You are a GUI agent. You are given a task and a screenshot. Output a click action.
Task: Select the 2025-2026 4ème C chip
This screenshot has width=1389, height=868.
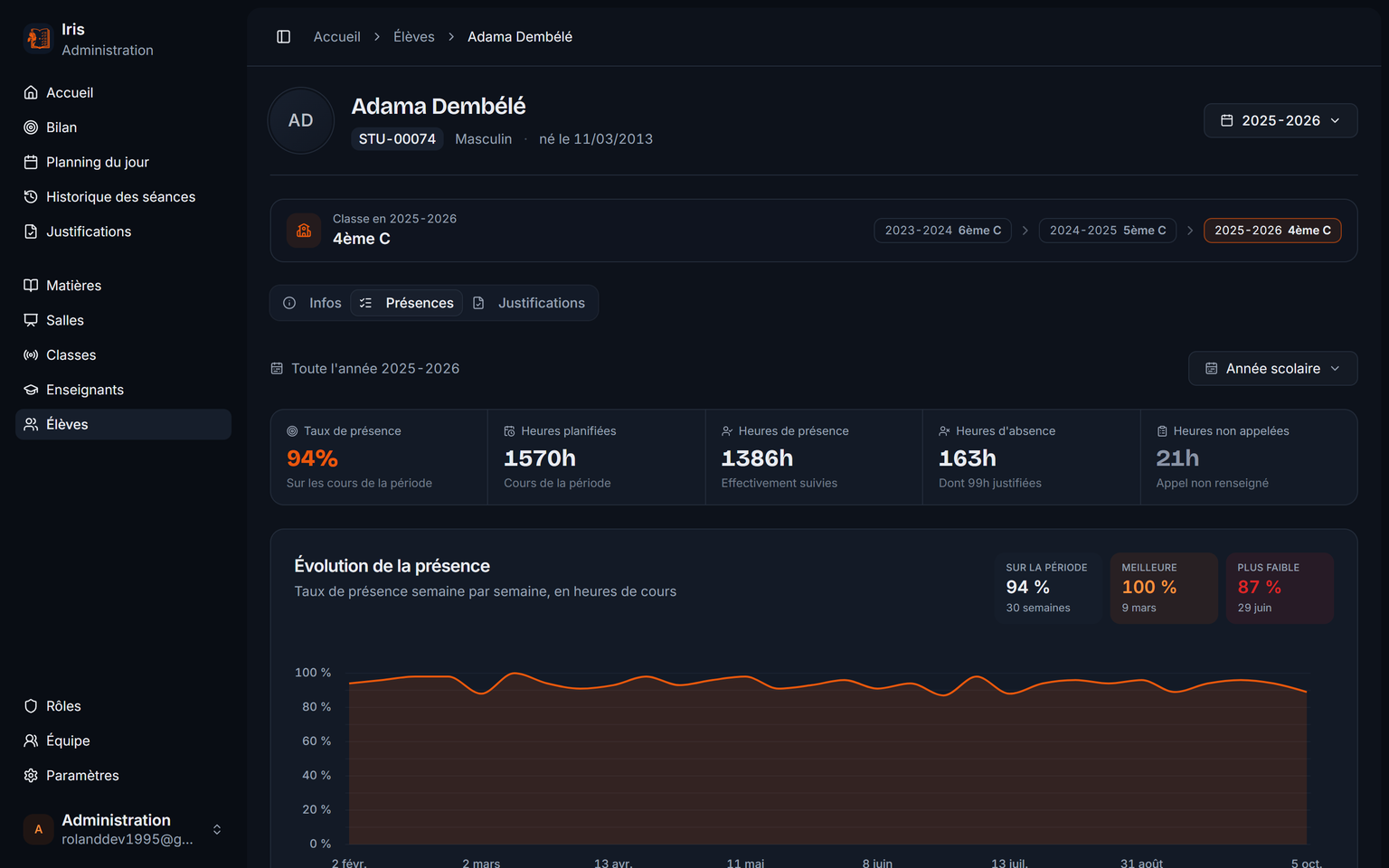click(x=1272, y=231)
